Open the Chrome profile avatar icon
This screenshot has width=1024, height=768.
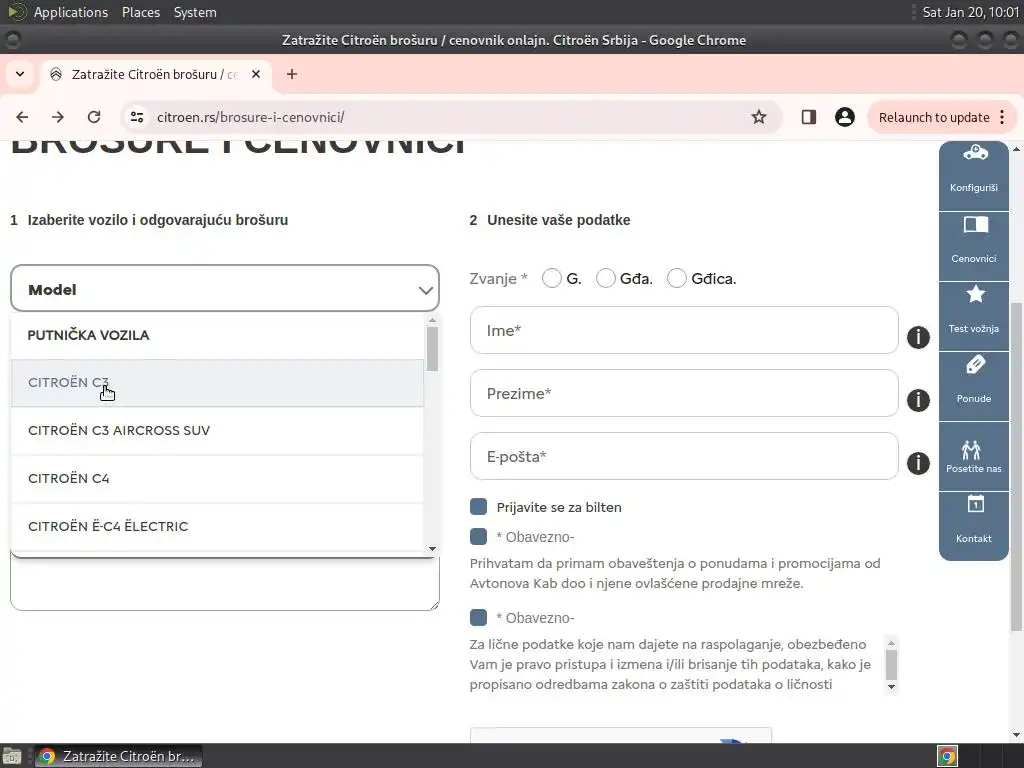[844, 117]
